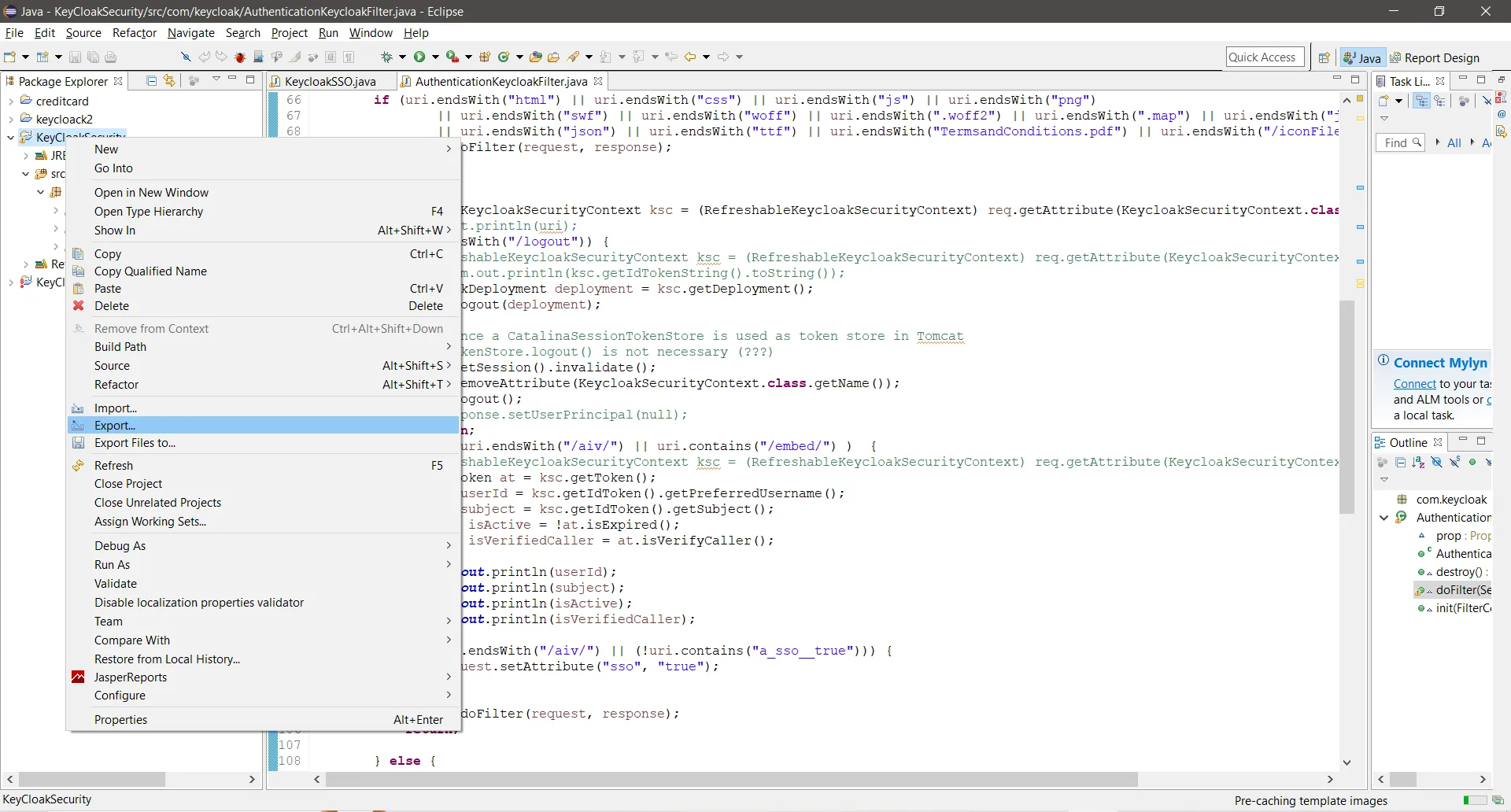This screenshot has width=1511, height=812.
Task: Click the Open Type icon
Action: tap(535, 57)
